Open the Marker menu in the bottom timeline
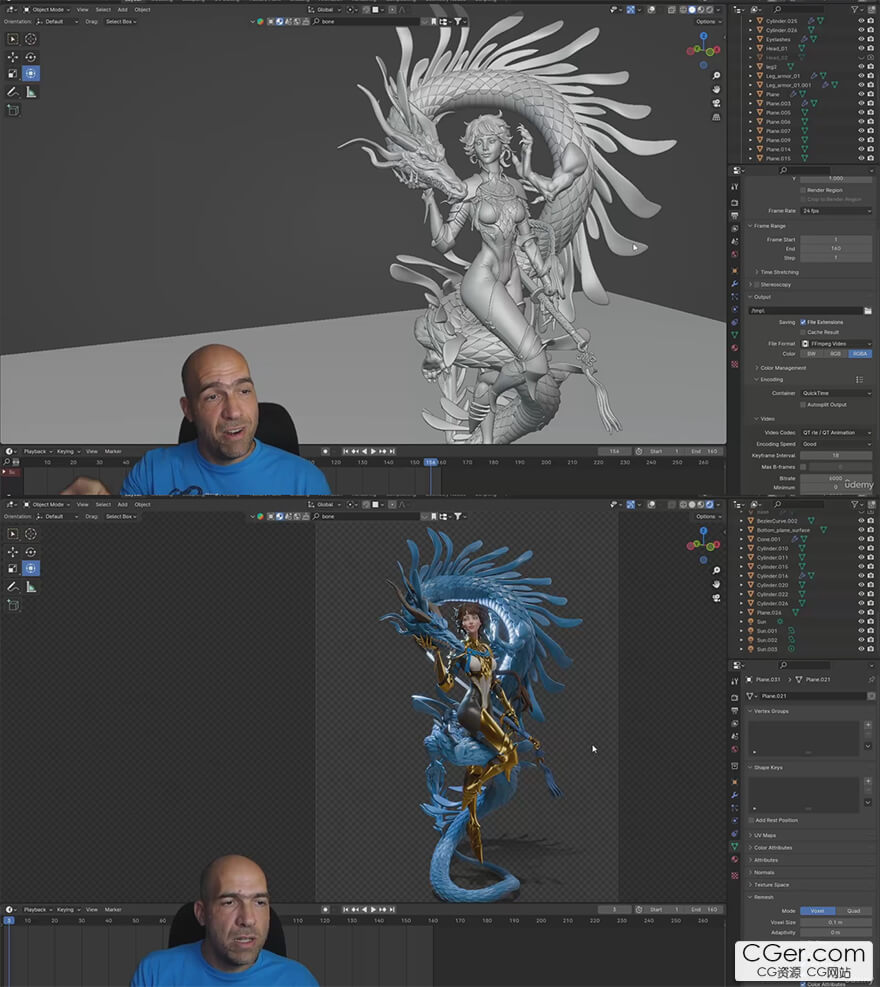The image size is (880, 987). pos(113,910)
